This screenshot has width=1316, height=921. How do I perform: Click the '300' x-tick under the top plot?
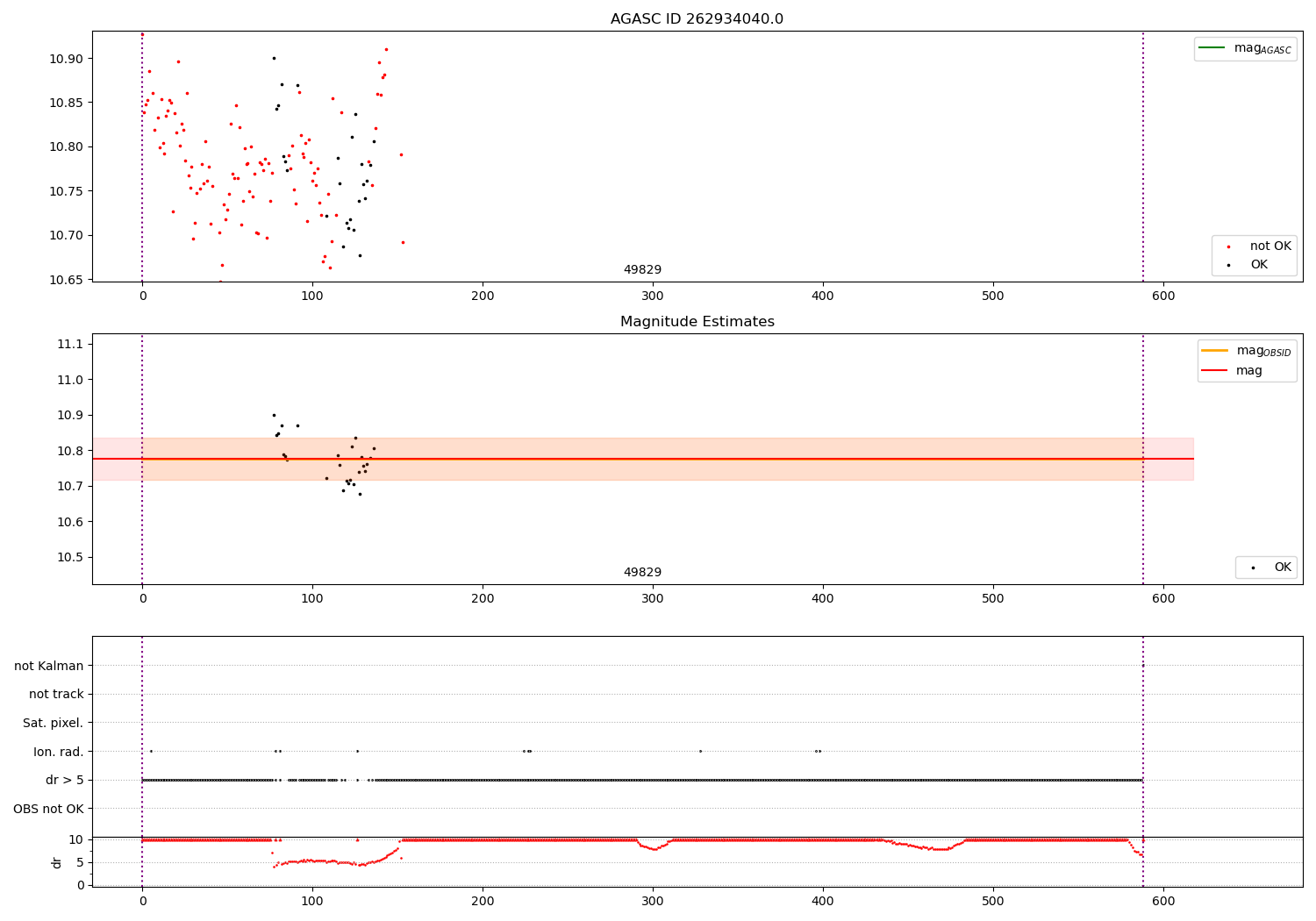653,296
